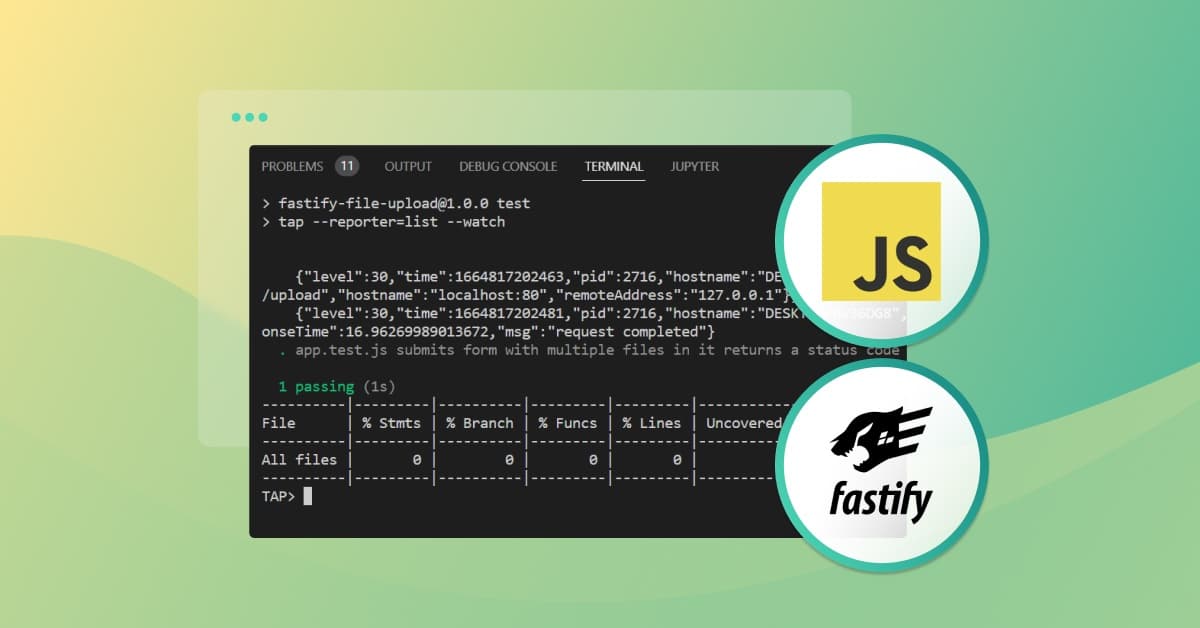Click the "% Funcs" column header
The height and width of the screenshot is (628, 1200).
point(567,423)
